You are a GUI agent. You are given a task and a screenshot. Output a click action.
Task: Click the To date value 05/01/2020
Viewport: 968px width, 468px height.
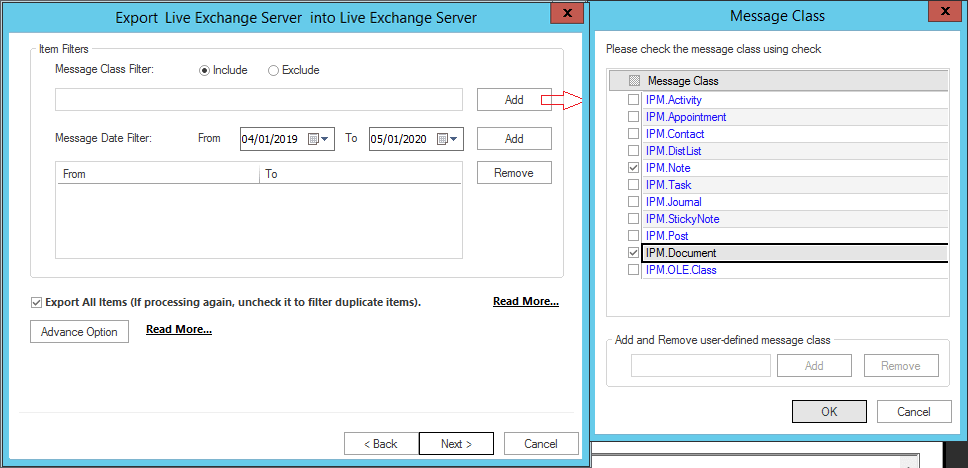pyautogui.click(x=399, y=140)
